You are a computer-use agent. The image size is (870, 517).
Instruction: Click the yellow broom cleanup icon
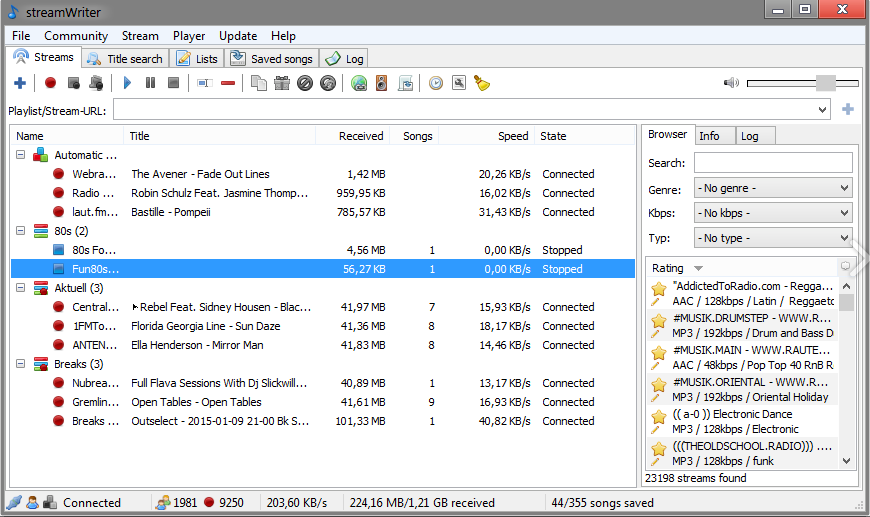coord(482,83)
